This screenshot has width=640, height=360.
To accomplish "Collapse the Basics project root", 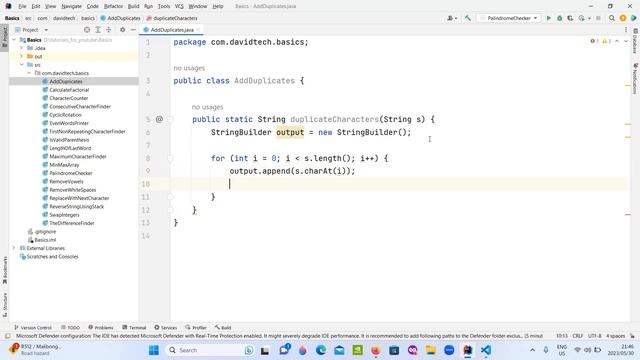I will point(14,40).
